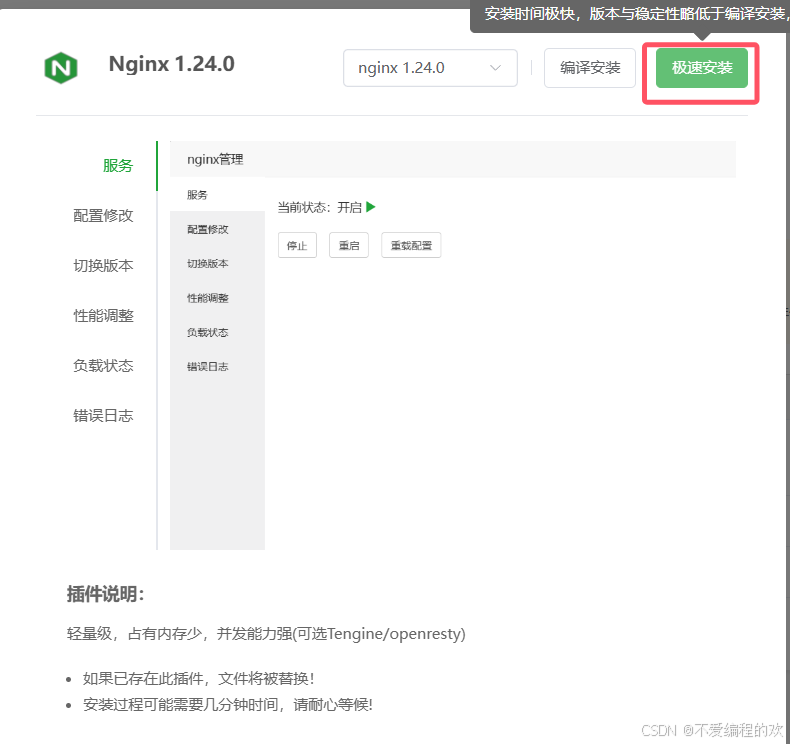The image size is (790, 744).
Task: Open 性能调整 in the left sidebar
Action: [x=103, y=316]
